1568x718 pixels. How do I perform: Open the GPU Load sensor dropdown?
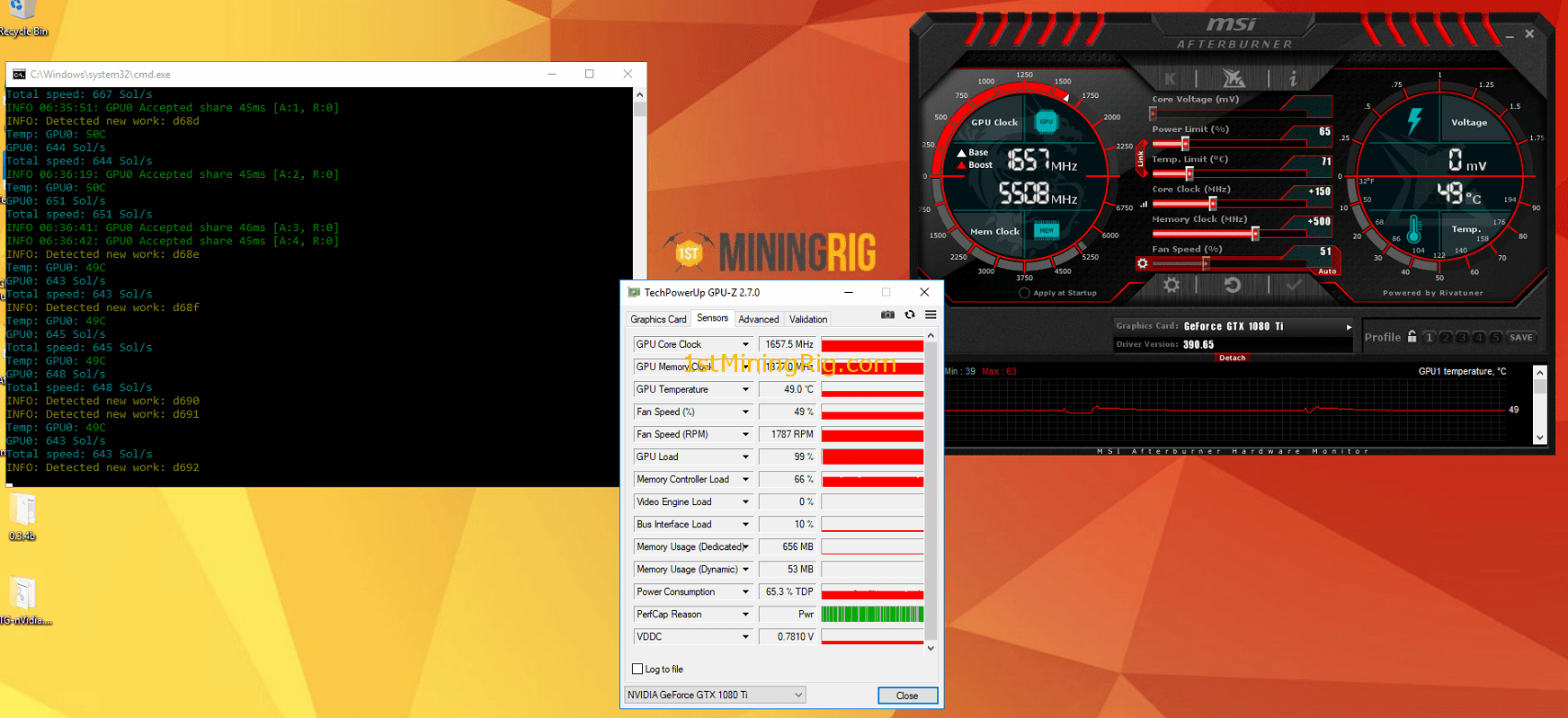pyautogui.click(x=745, y=457)
